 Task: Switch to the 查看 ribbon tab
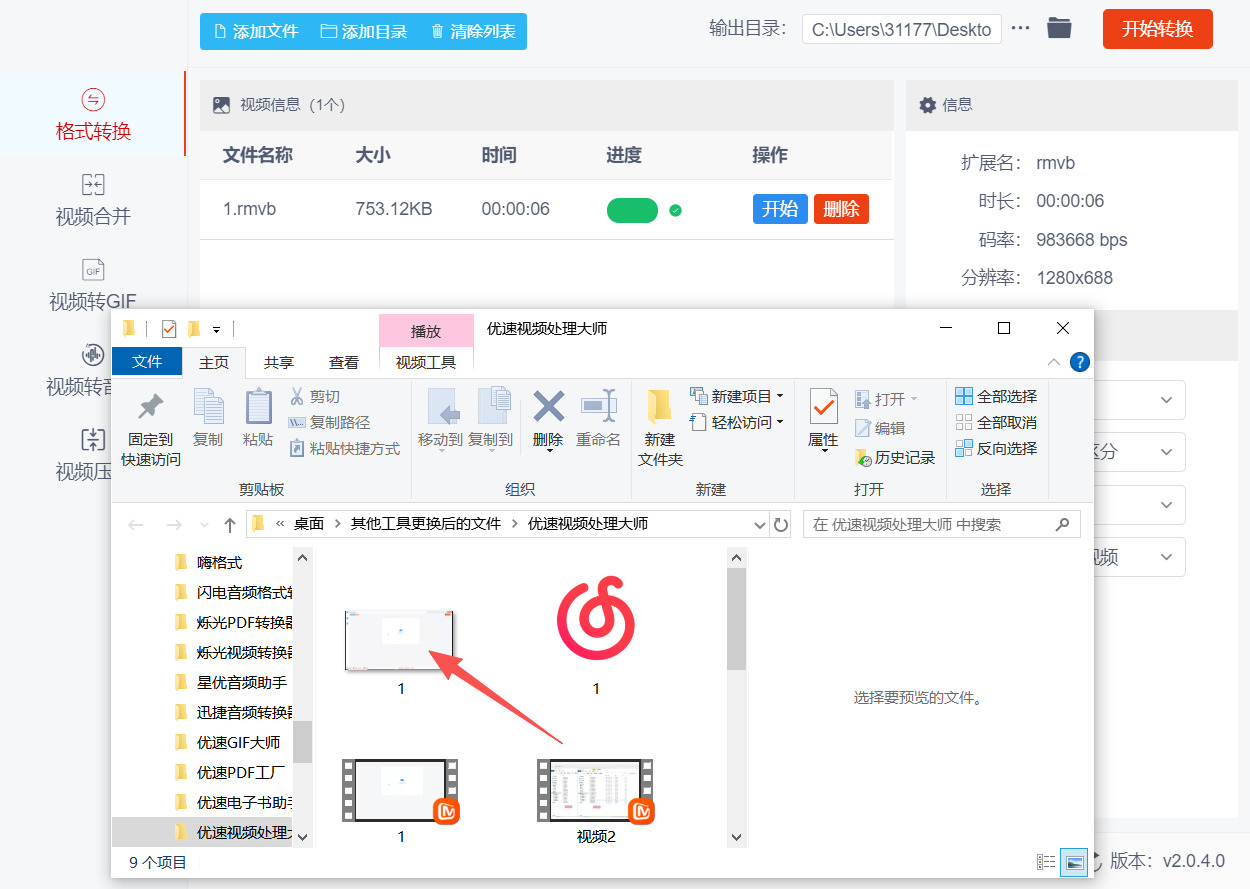pos(344,362)
